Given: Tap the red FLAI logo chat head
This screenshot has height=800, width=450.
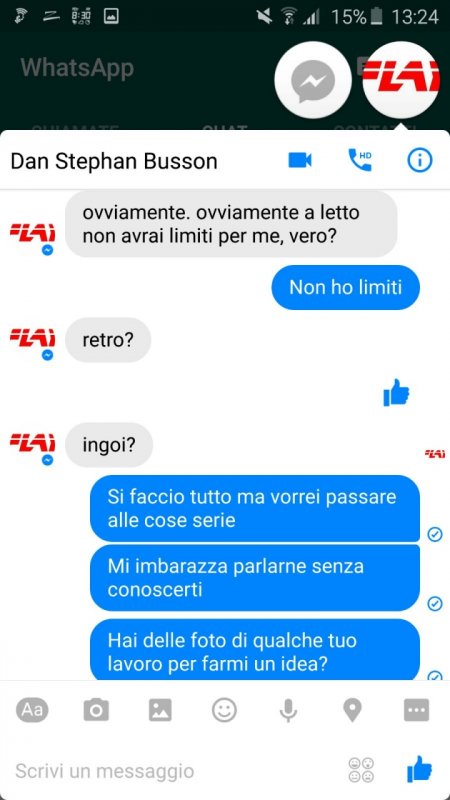Looking at the screenshot, I should pos(401,81).
